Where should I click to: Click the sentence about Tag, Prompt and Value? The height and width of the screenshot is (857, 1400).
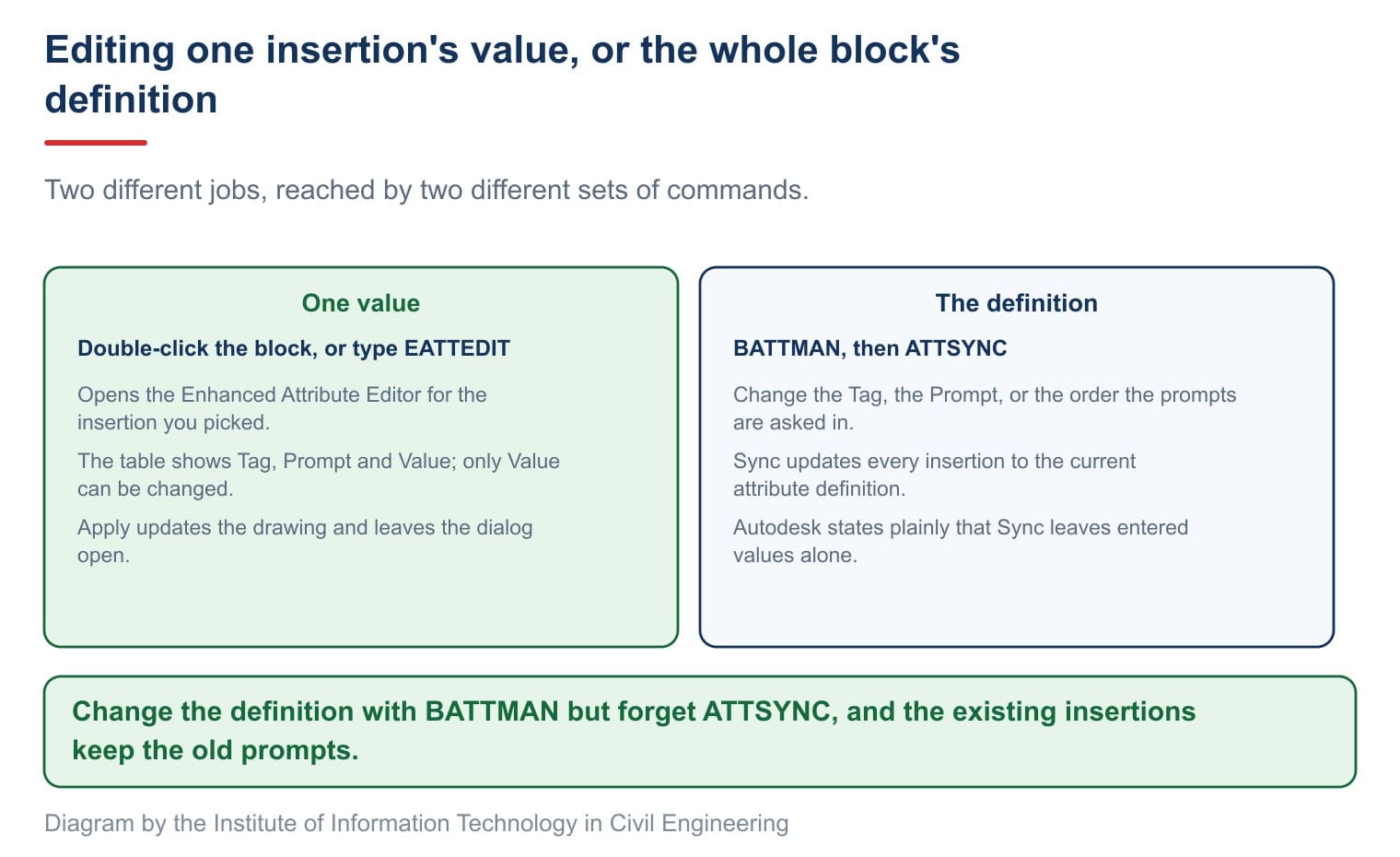319,475
